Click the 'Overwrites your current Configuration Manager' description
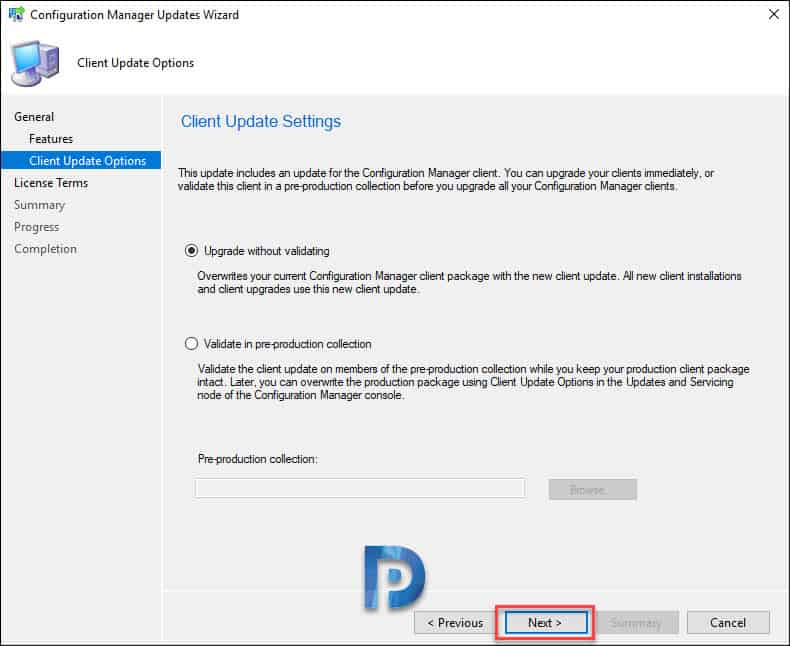The image size is (790, 646). pyautogui.click(x=469, y=283)
